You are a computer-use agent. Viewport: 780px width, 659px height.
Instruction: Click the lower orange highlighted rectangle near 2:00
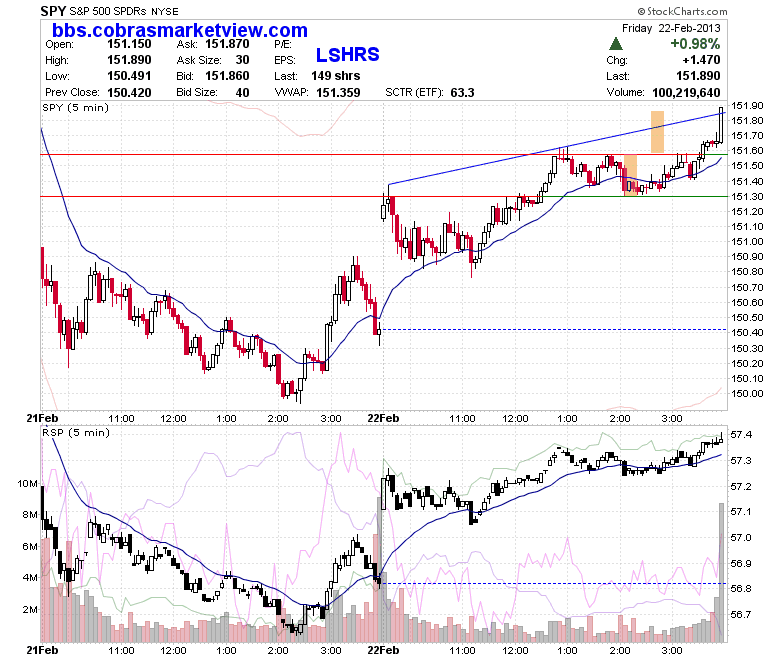630,175
